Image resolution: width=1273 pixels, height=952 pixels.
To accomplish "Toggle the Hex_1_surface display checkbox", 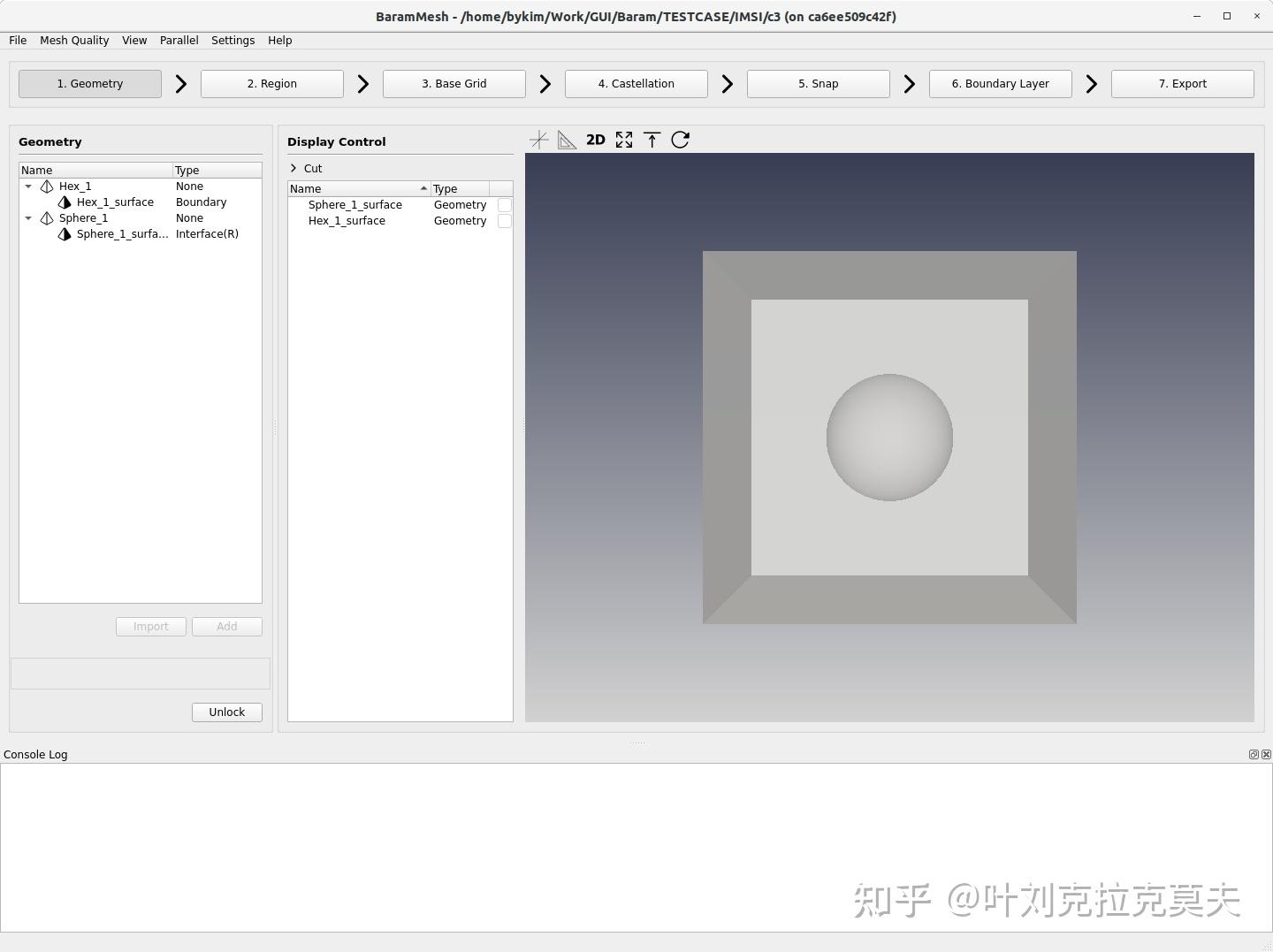I will (x=505, y=221).
